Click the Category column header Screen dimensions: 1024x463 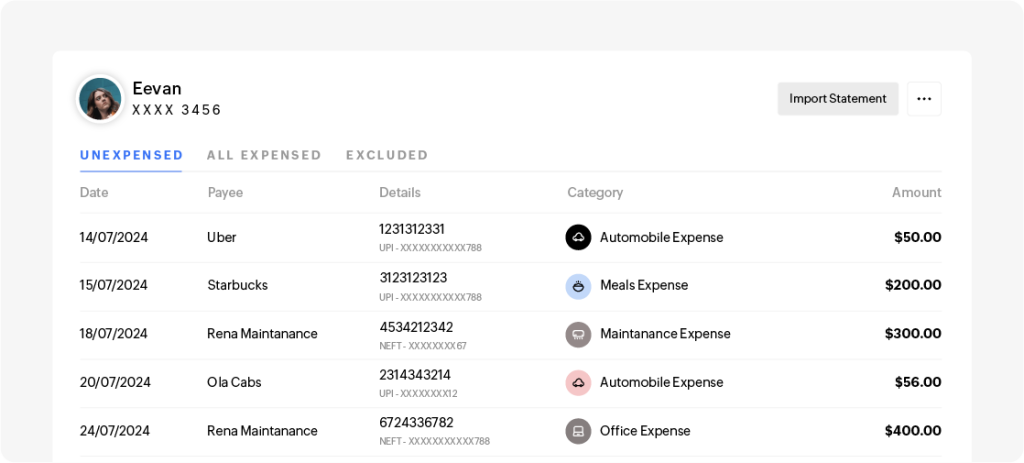595,192
